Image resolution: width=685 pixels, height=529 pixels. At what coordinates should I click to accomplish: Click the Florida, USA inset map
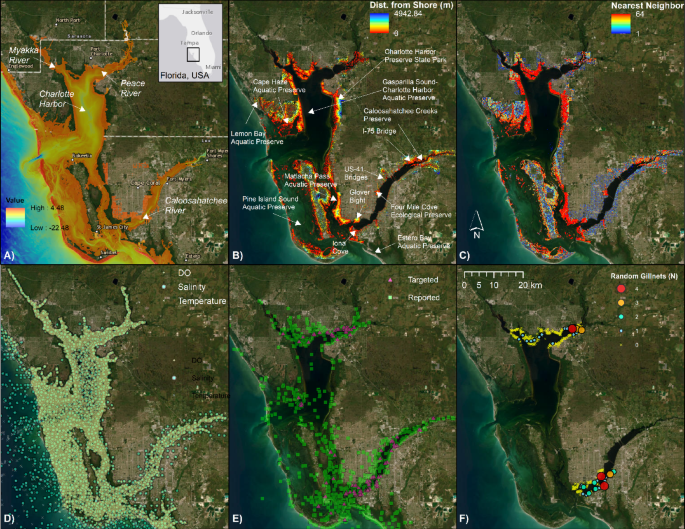[x=190, y=43]
